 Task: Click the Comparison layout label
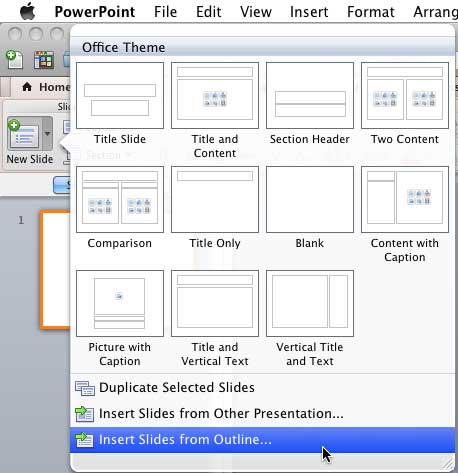[120, 243]
